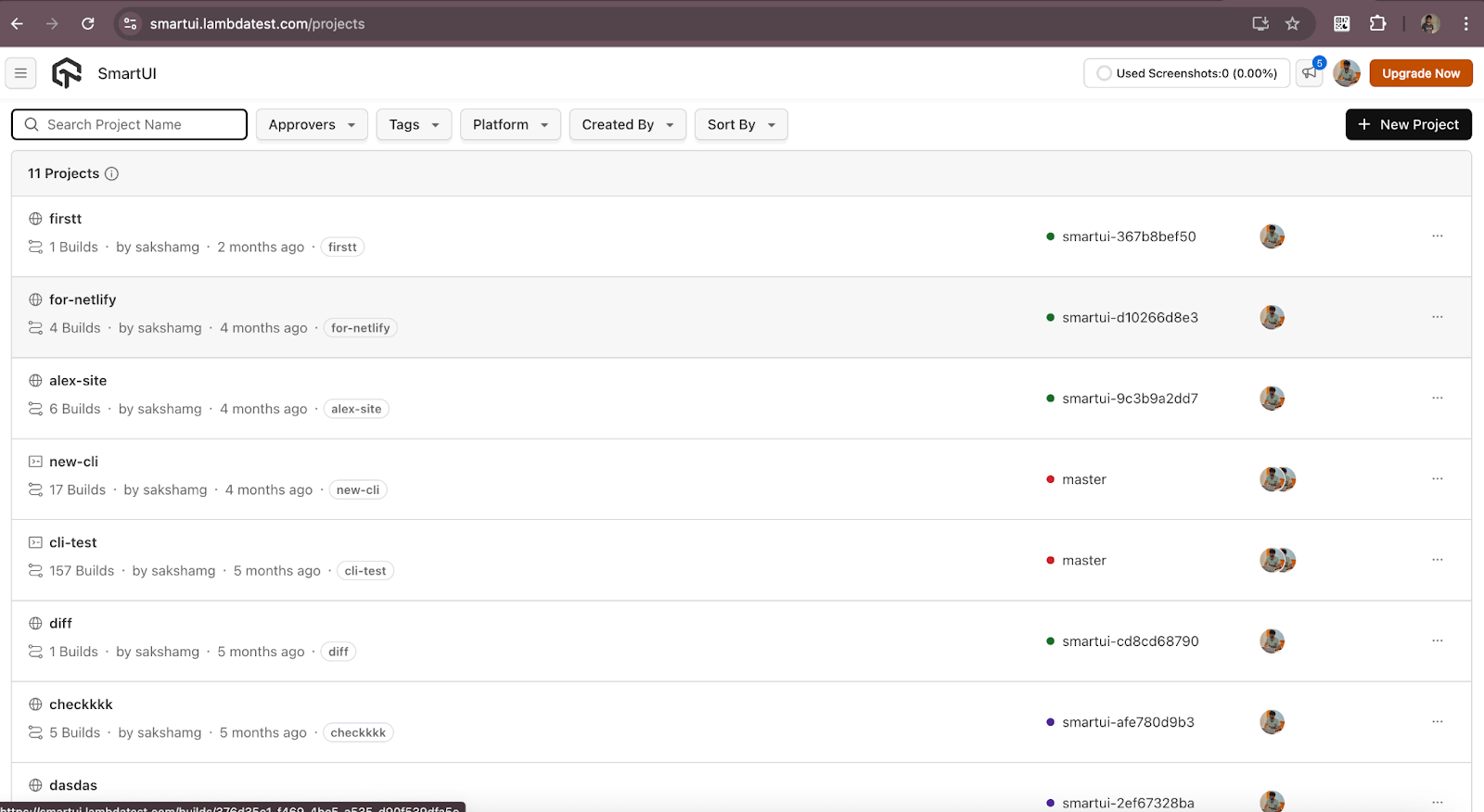This screenshot has height=812, width=1484.
Task: Click the Upgrade Now button
Action: click(x=1421, y=73)
